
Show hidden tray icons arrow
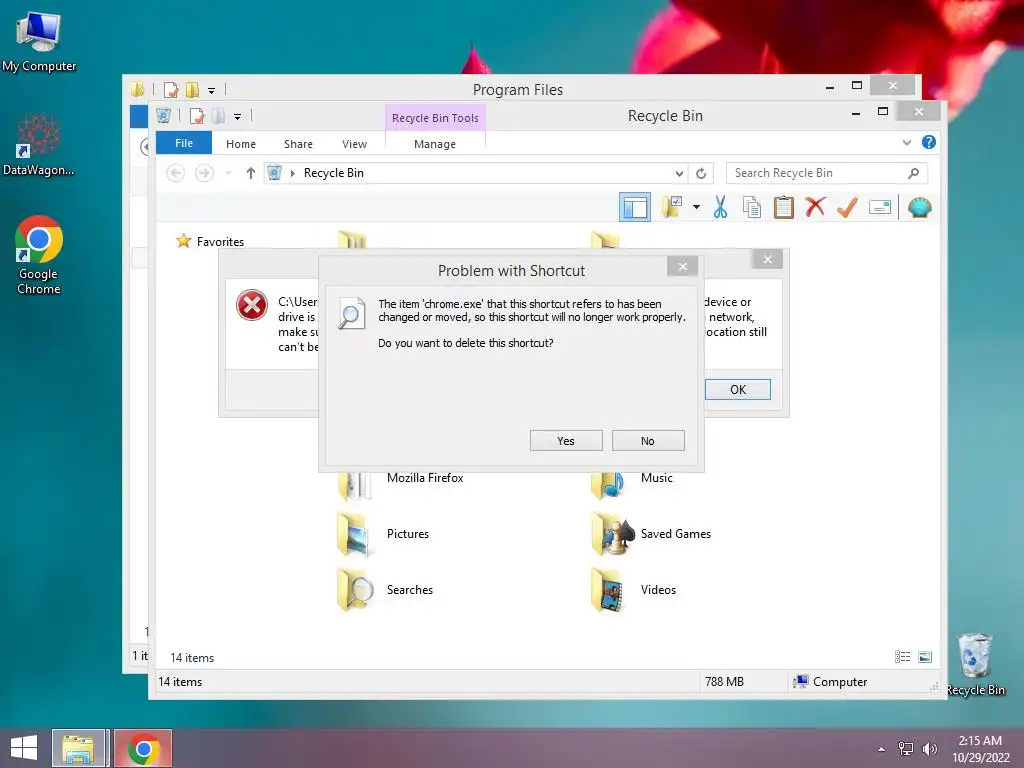click(x=881, y=749)
